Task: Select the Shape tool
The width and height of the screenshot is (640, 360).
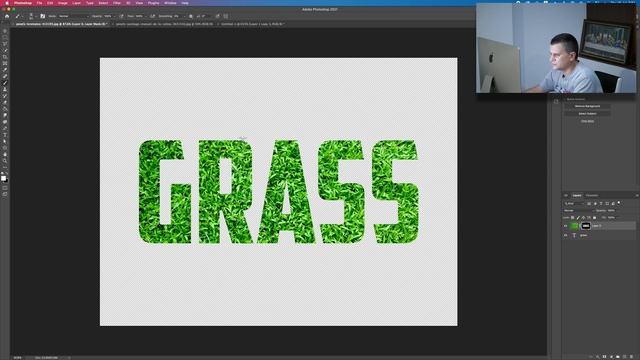Action: tap(5, 148)
